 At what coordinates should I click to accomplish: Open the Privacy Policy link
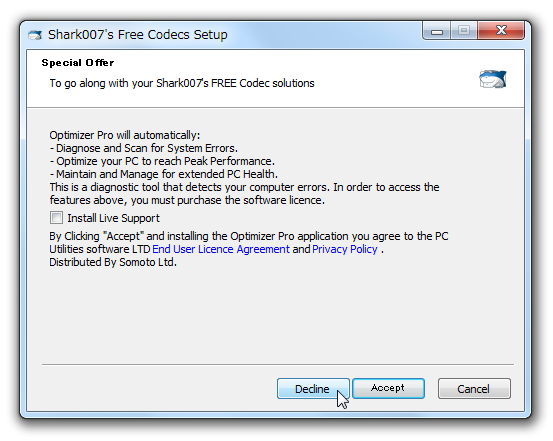click(x=345, y=249)
